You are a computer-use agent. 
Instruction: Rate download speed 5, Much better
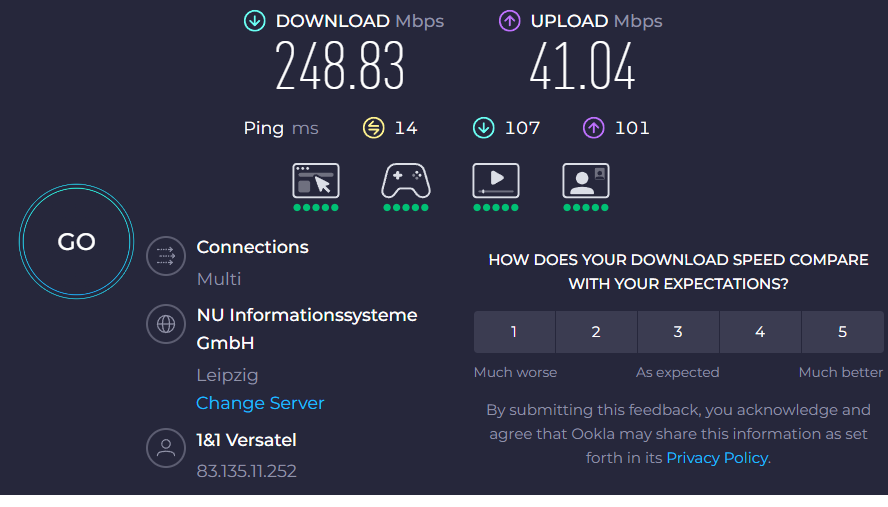click(x=842, y=332)
